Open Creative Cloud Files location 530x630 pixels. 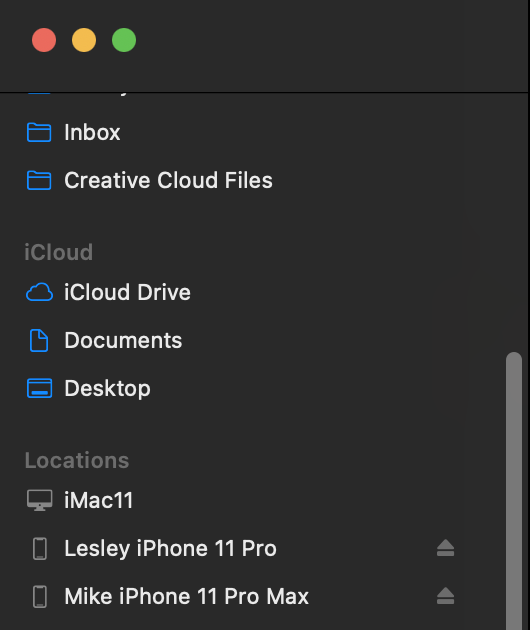pos(168,180)
